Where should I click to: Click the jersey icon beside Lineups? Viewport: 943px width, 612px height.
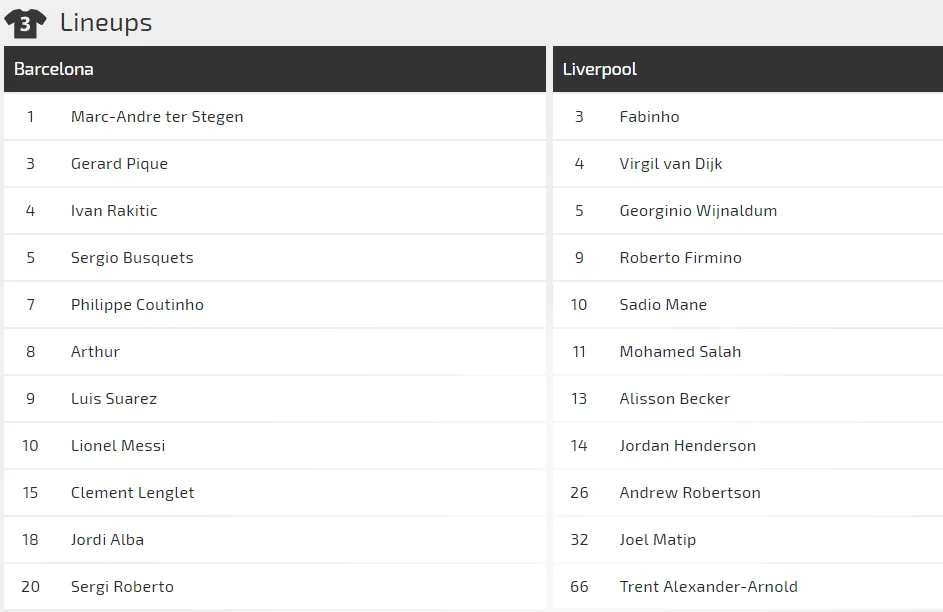coord(25,23)
